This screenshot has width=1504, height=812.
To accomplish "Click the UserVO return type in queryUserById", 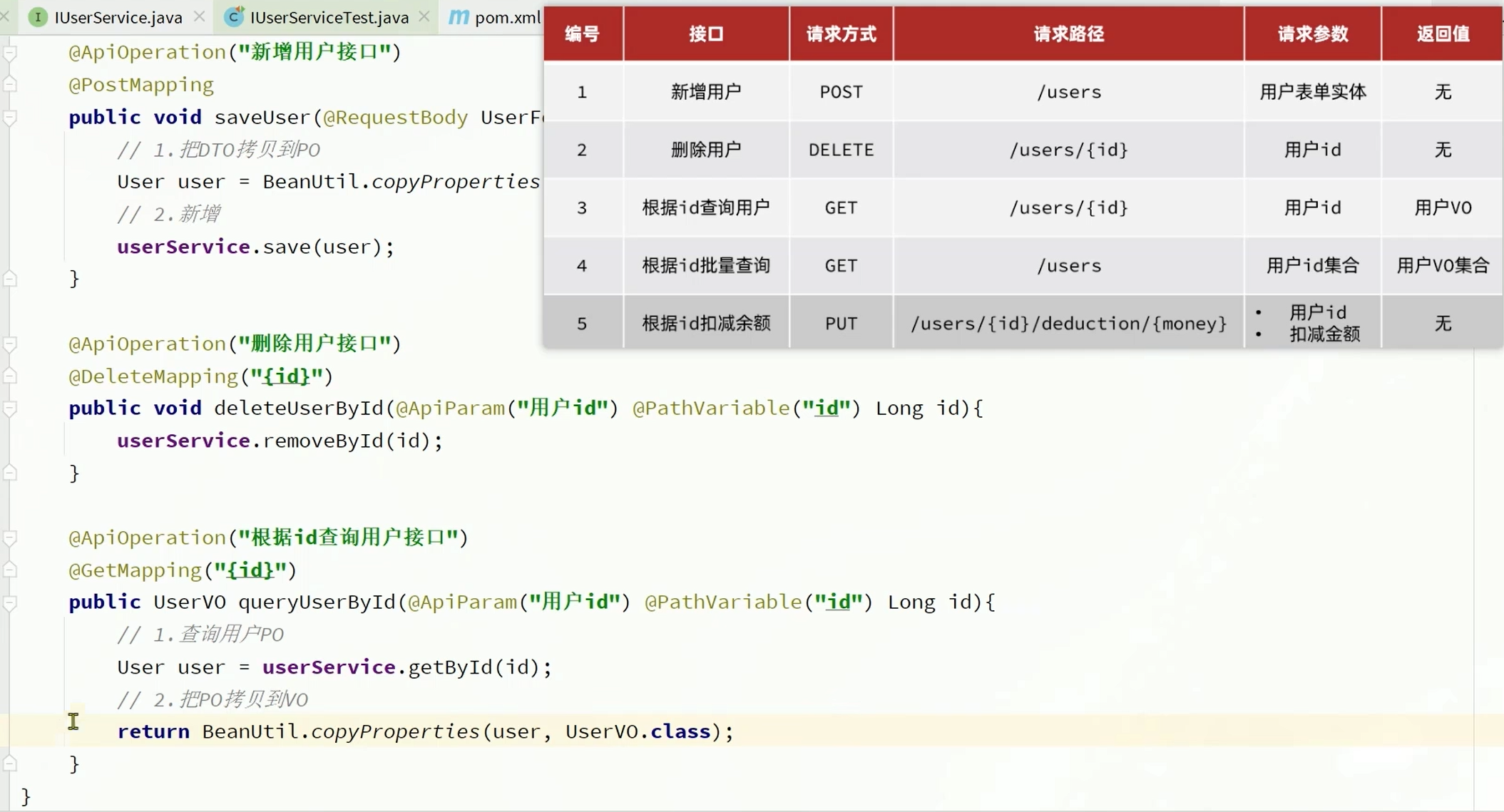I will [189, 602].
